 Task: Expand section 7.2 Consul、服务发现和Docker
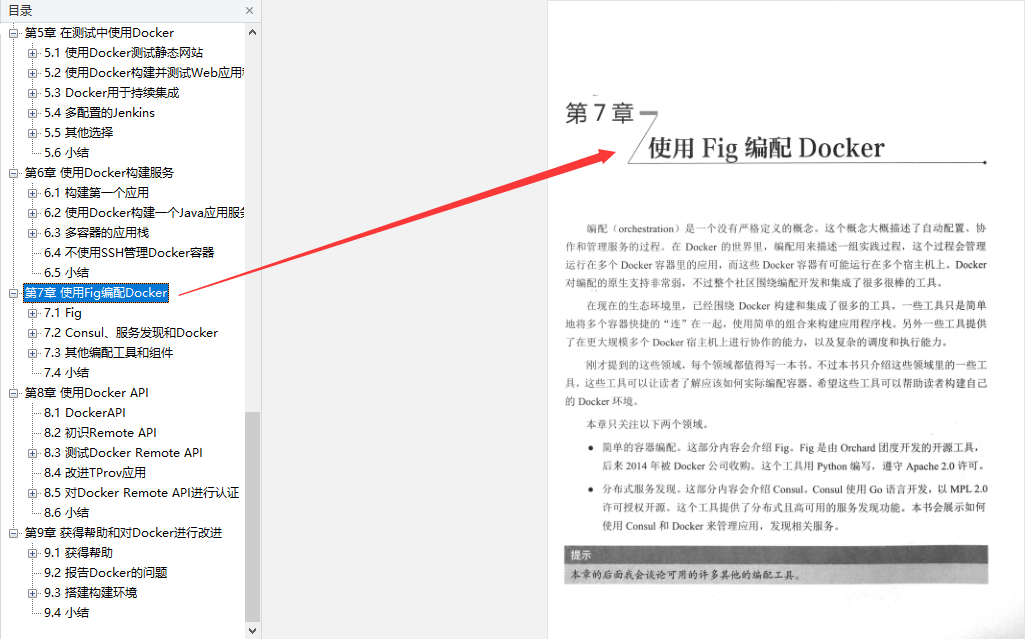32,333
